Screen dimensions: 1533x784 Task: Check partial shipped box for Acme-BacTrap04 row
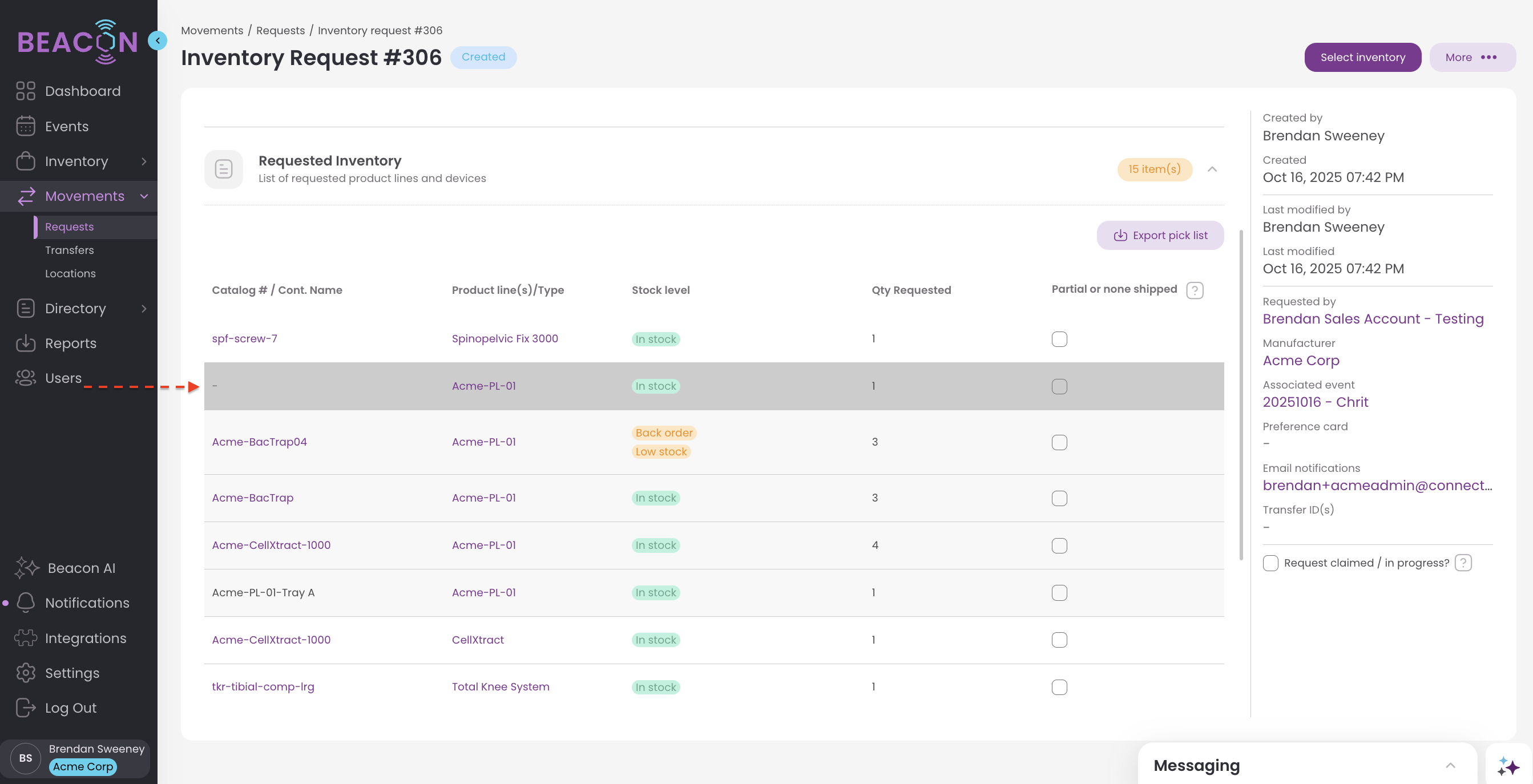[1059, 442]
